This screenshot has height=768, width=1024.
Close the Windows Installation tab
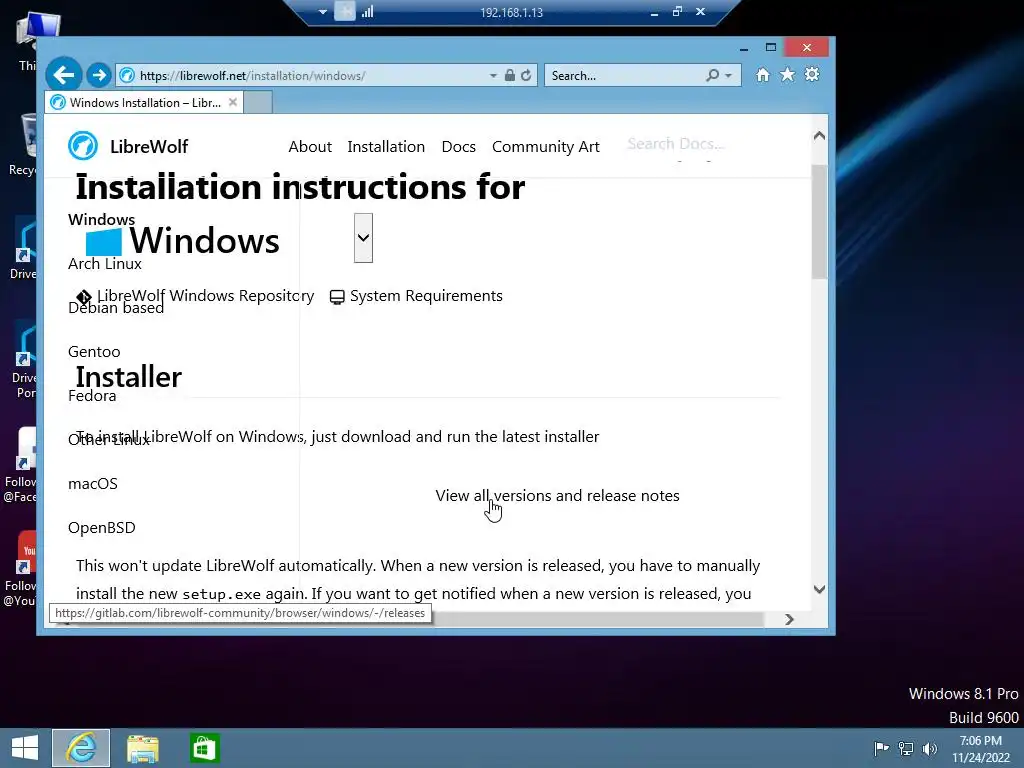(232, 103)
